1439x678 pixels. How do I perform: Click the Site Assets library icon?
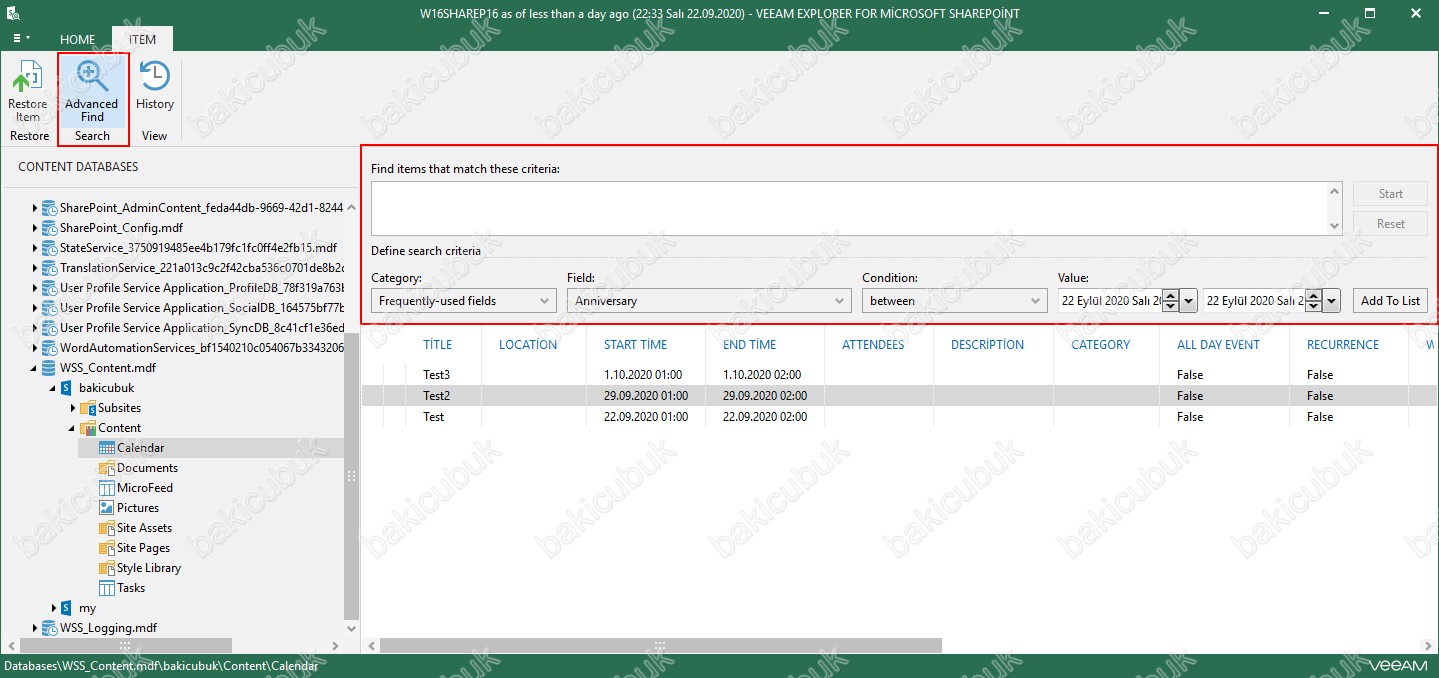pos(107,528)
